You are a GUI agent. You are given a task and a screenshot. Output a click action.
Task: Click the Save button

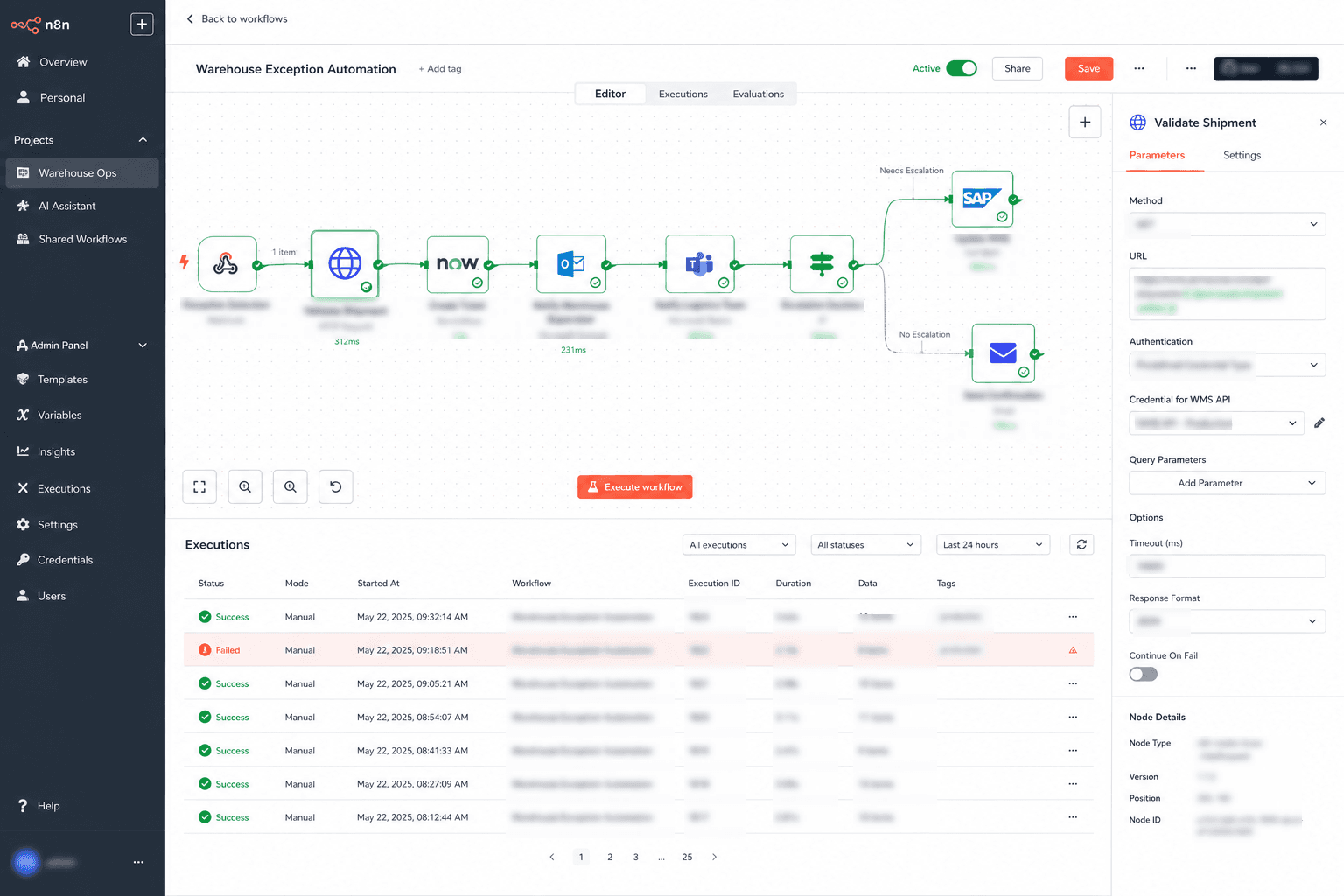(x=1088, y=68)
